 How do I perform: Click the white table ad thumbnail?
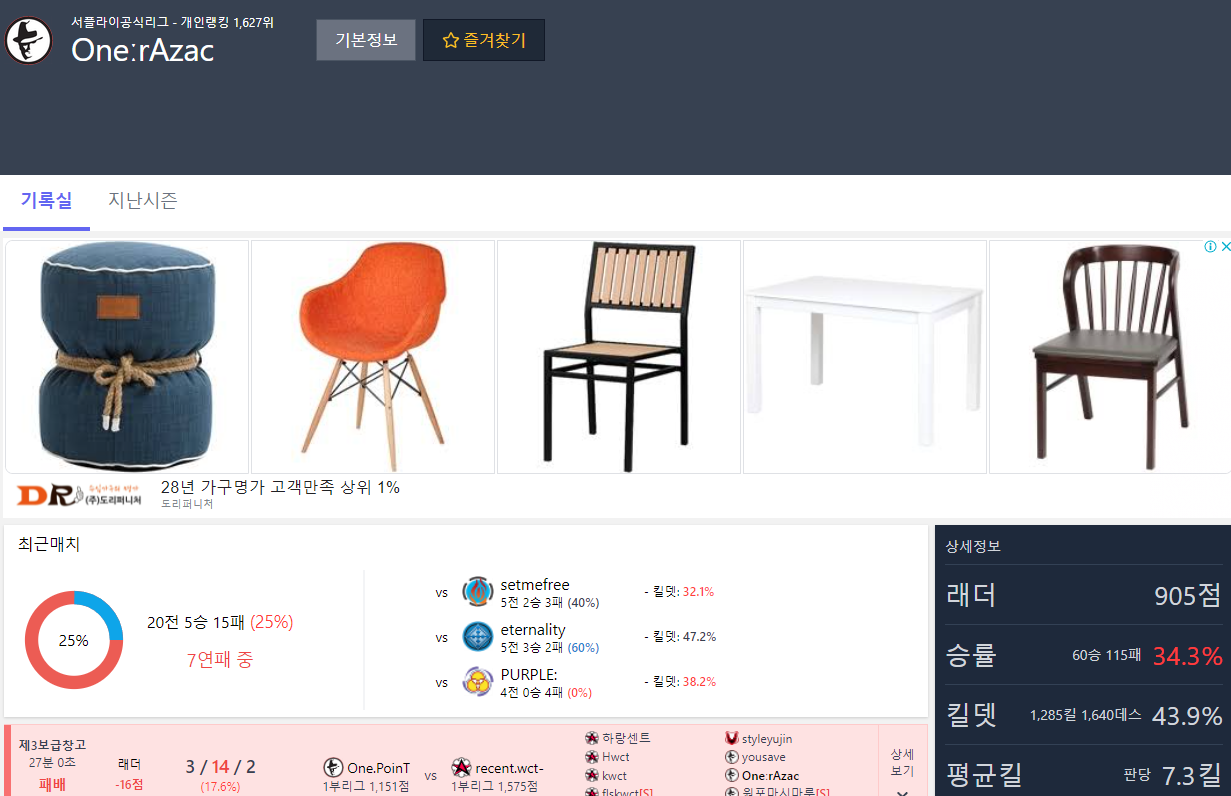click(x=865, y=357)
